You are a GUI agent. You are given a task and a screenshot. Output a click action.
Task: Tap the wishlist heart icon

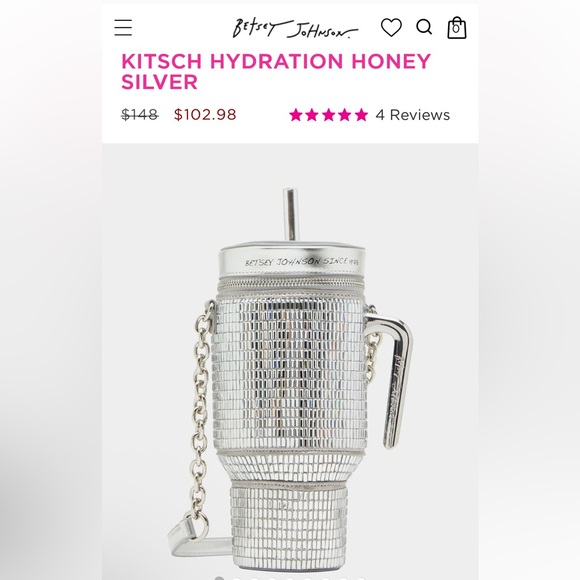coord(391,27)
